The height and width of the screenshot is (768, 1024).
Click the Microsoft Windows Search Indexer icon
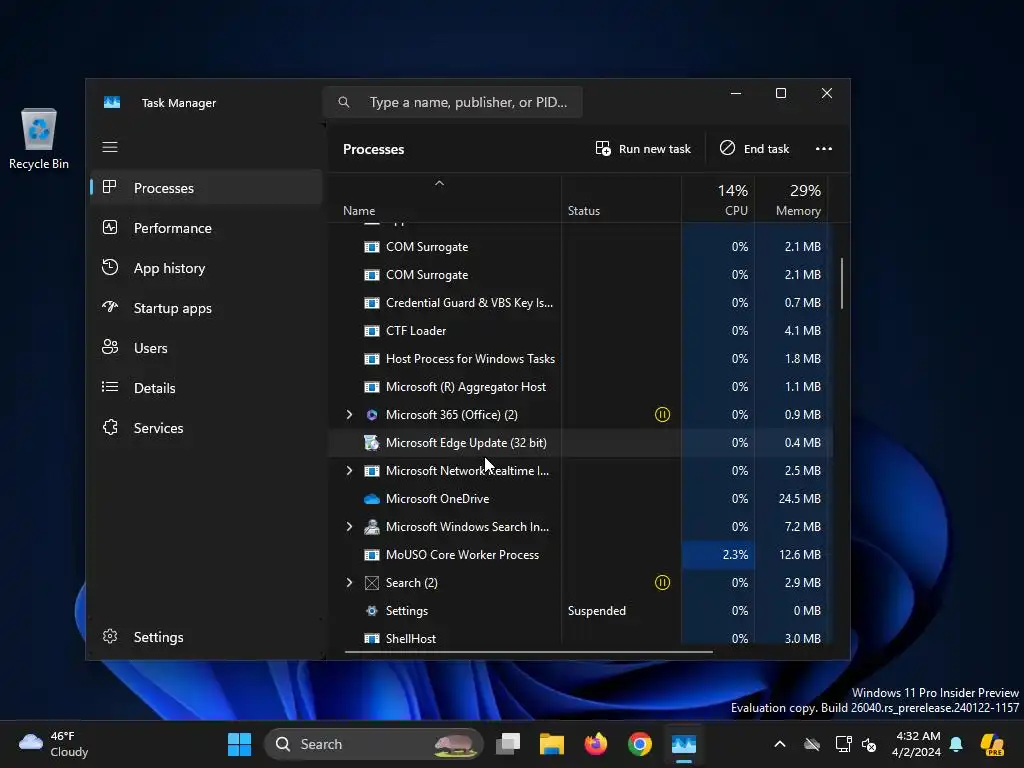click(372, 527)
